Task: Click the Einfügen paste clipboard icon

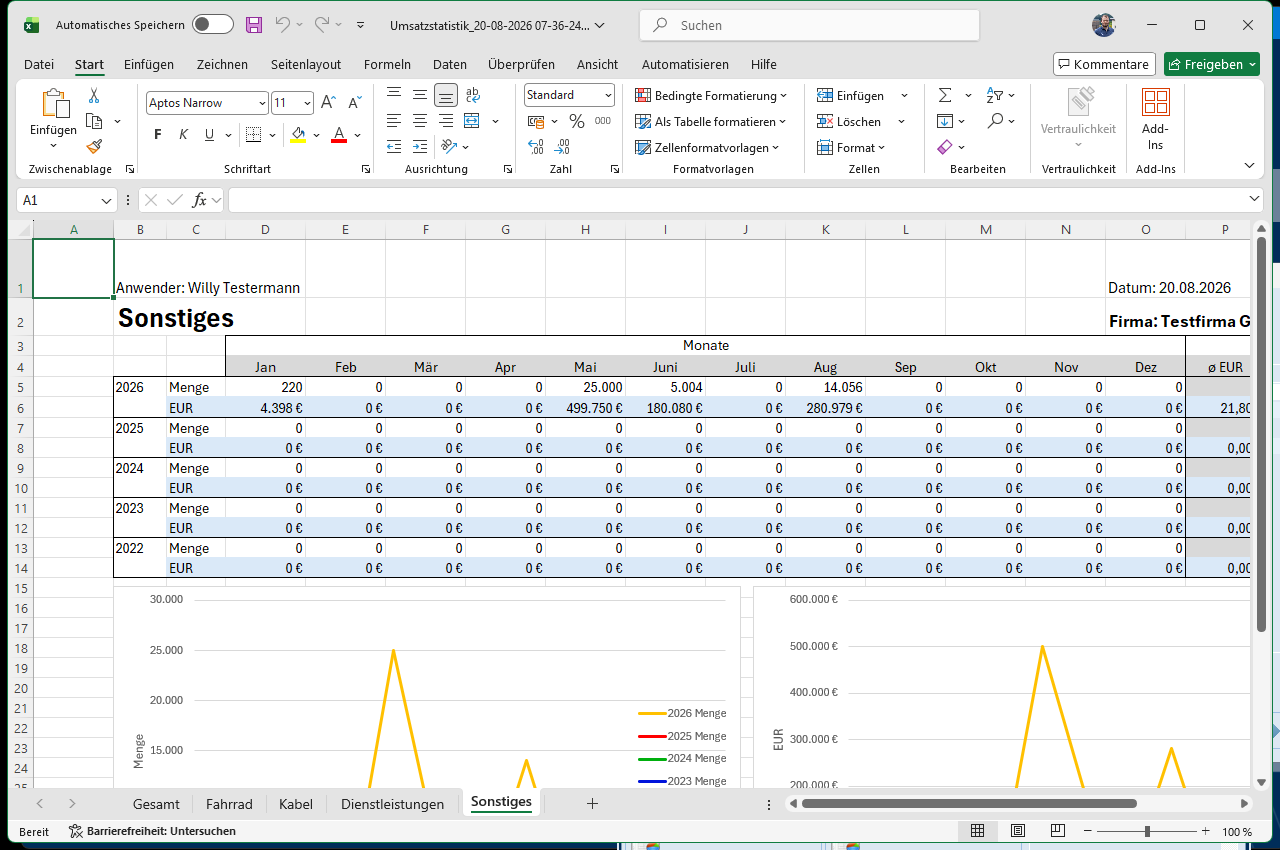Action: click(54, 104)
